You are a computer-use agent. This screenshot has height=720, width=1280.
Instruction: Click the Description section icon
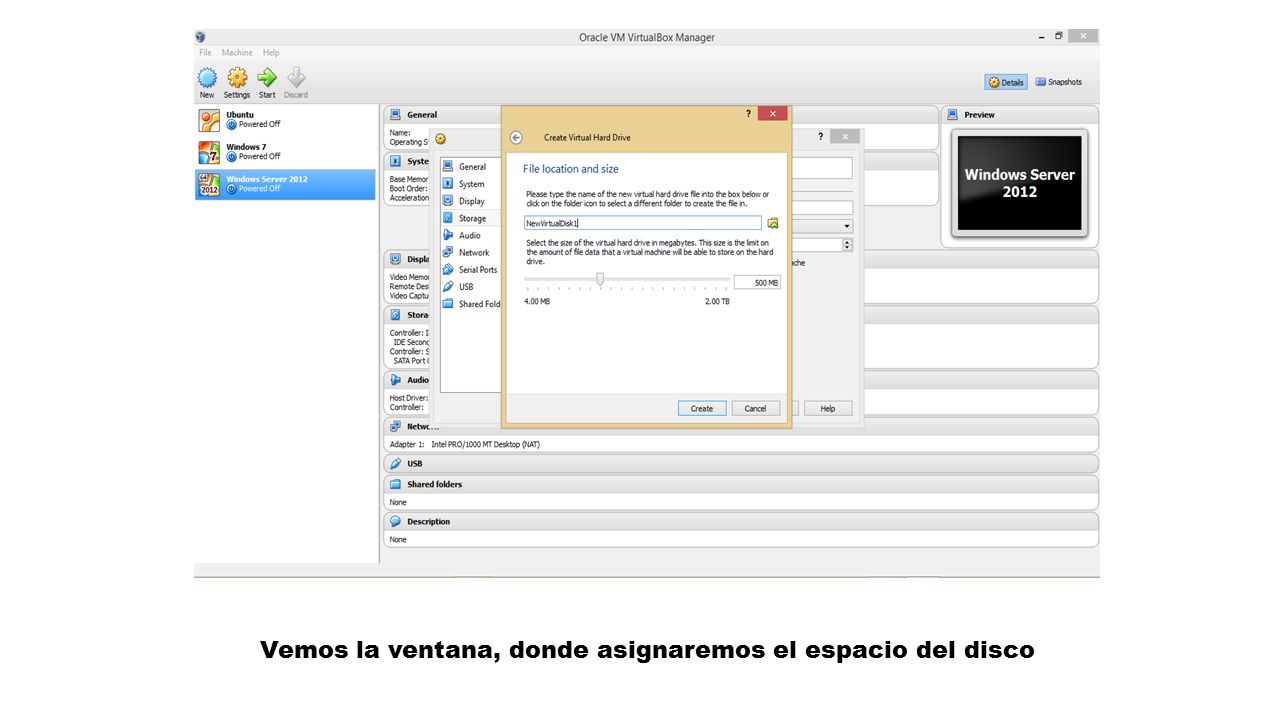[x=396, y=522]
